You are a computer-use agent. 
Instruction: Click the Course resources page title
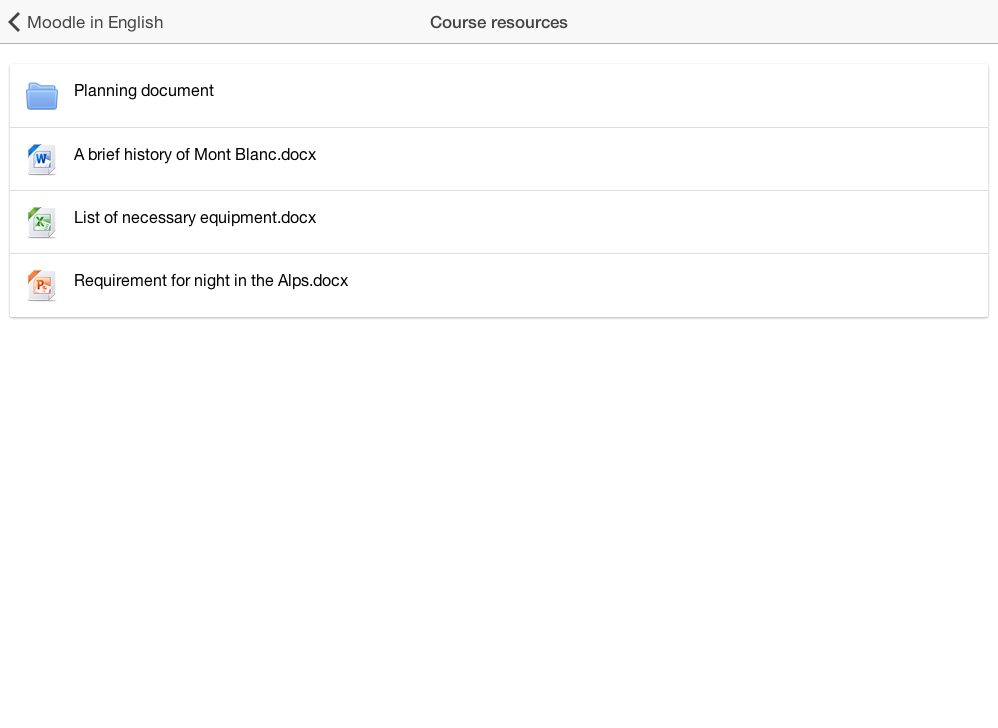[498, 22]
